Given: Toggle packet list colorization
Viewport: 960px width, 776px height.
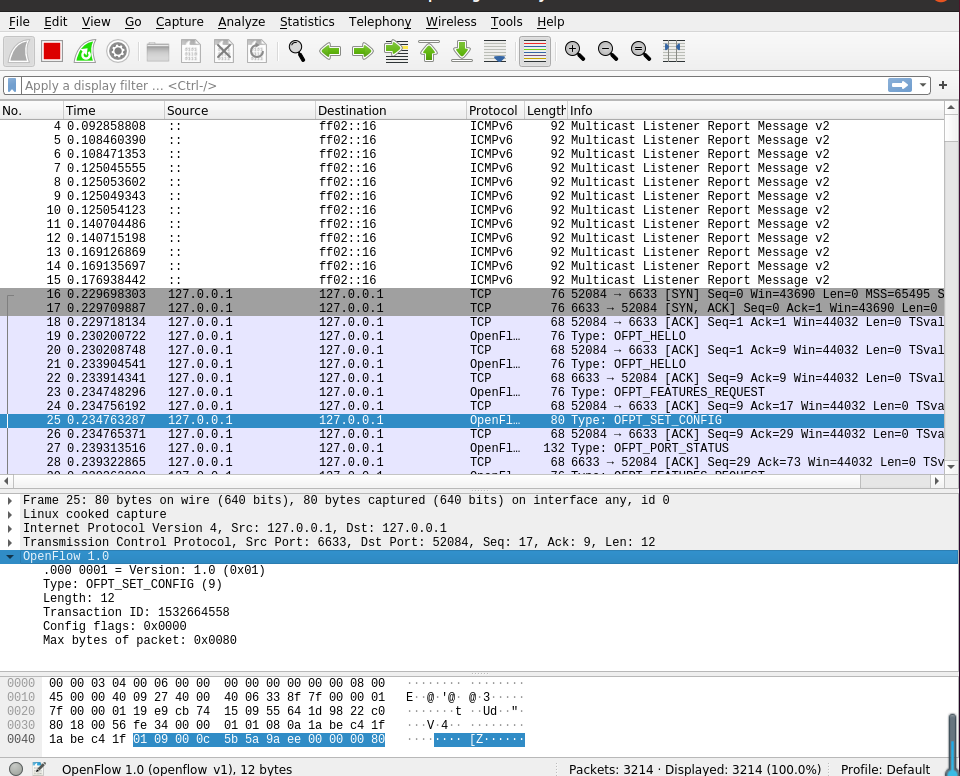Looking at the screenshot, I should [x=534, y=51].
